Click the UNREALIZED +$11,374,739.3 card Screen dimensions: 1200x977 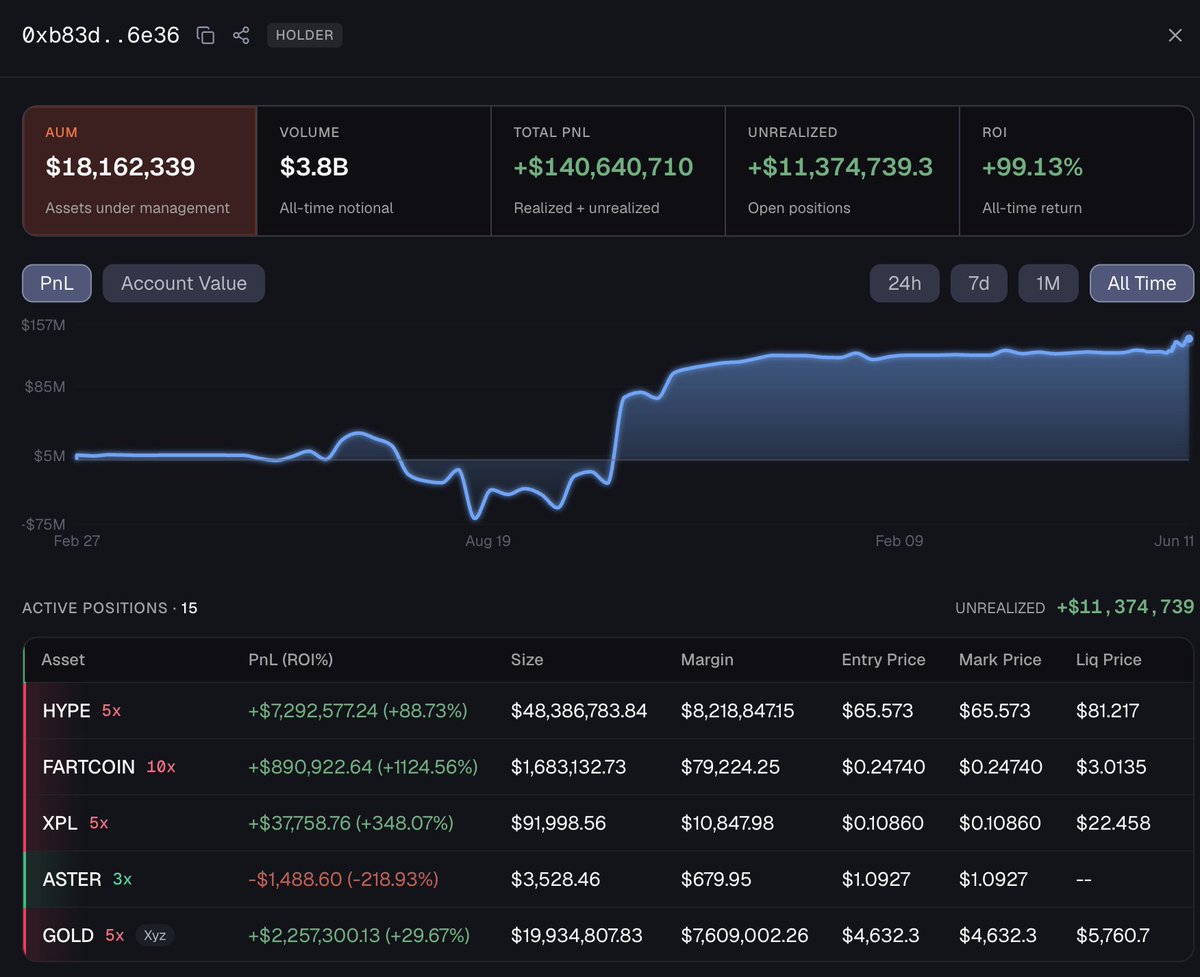[842, 171]
